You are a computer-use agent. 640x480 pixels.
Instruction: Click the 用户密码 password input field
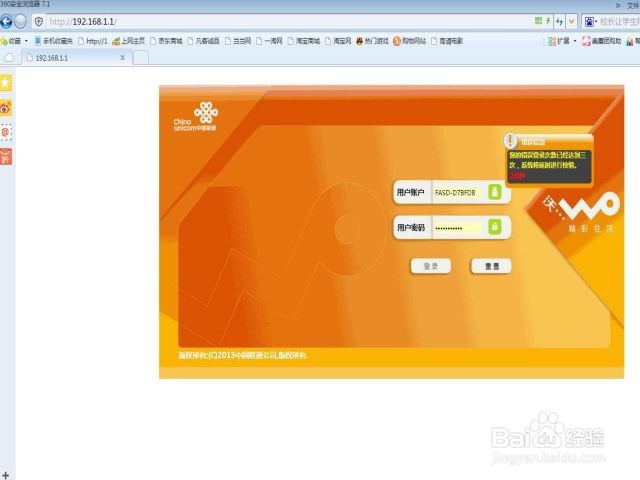[459, 227]
